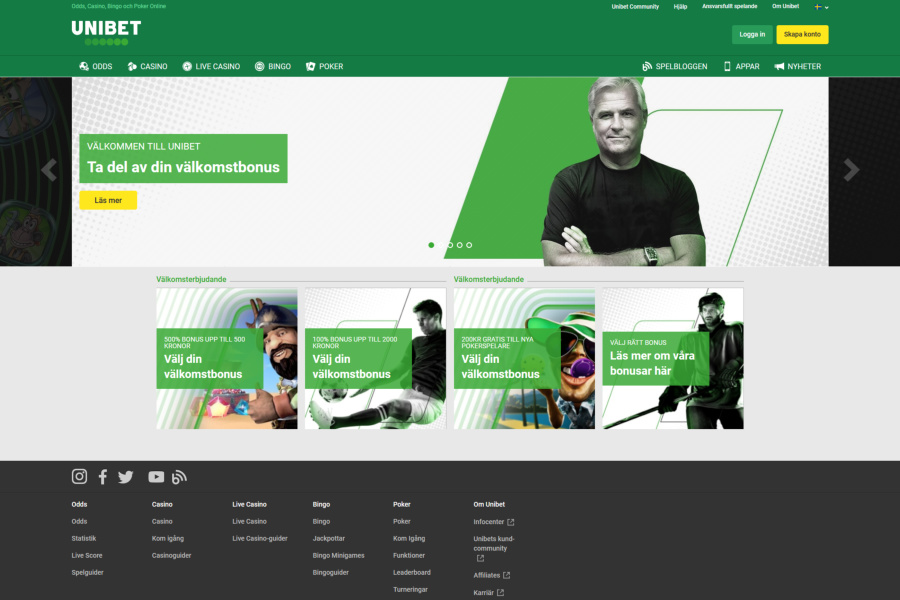Click the Turneringar footer link
900x600 pixels.
tap(410, 590)
